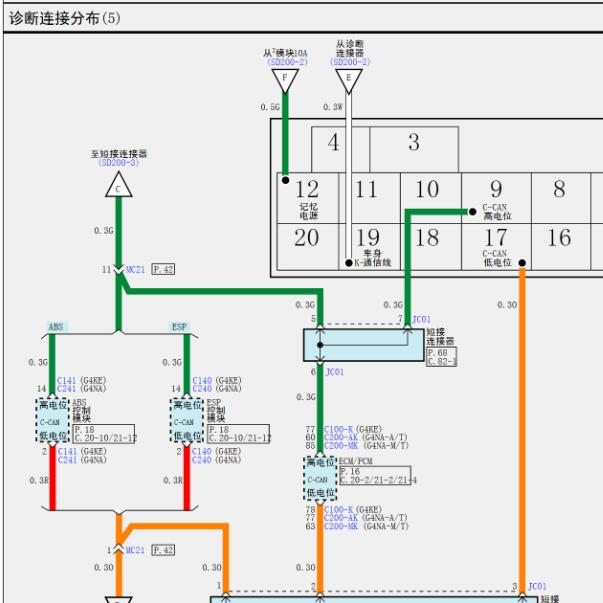603x603 pixels.
Task: Open the SD200-2 link under 从模块10A
Action: (287, 62)
